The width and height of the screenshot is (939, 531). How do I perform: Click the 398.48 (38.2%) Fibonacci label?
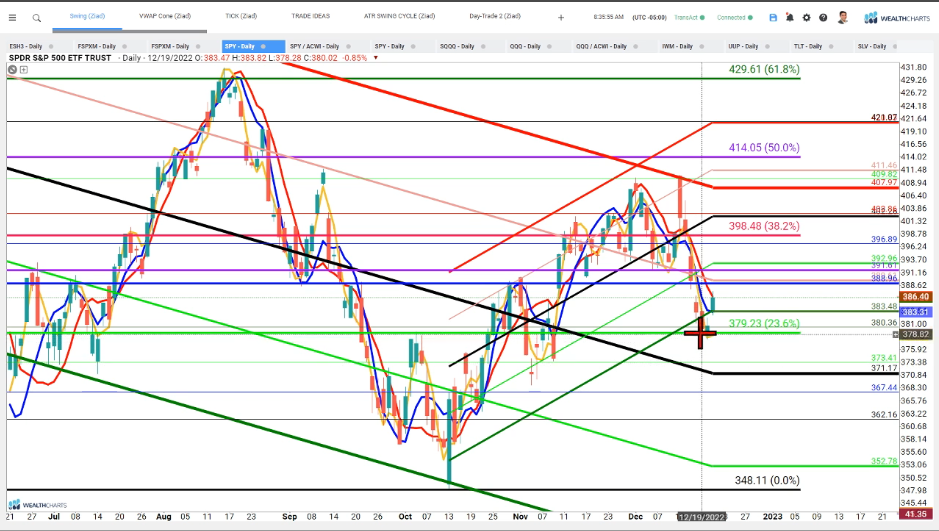pos(764,226)
